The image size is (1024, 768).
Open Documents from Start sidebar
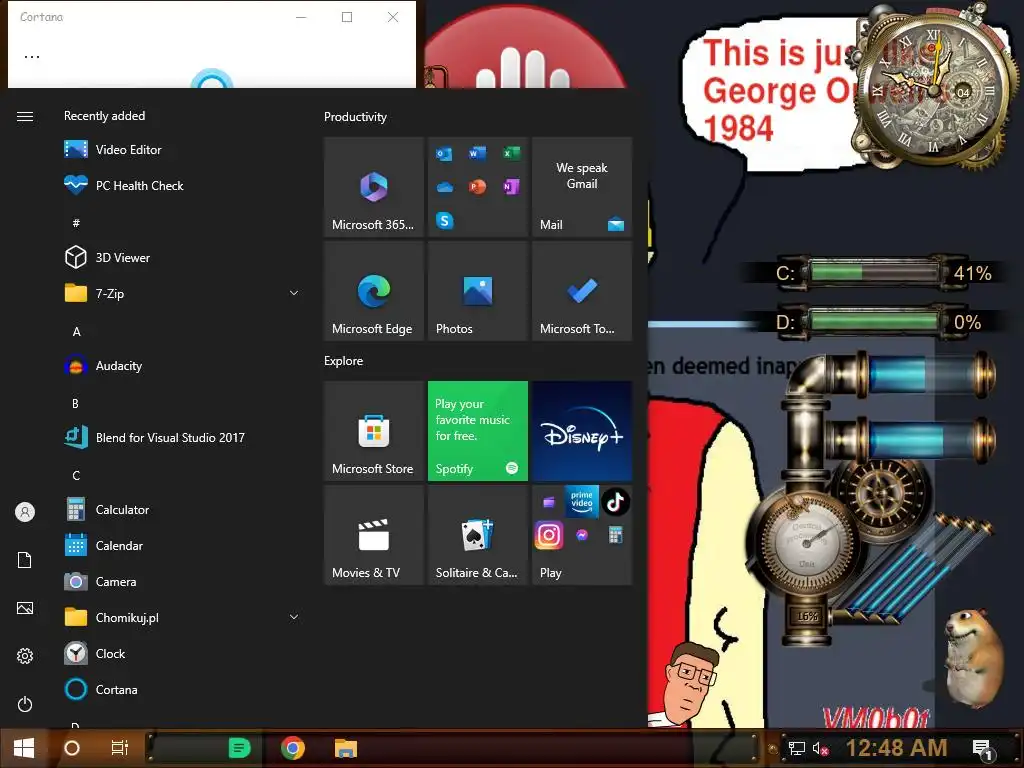point(25,560)
